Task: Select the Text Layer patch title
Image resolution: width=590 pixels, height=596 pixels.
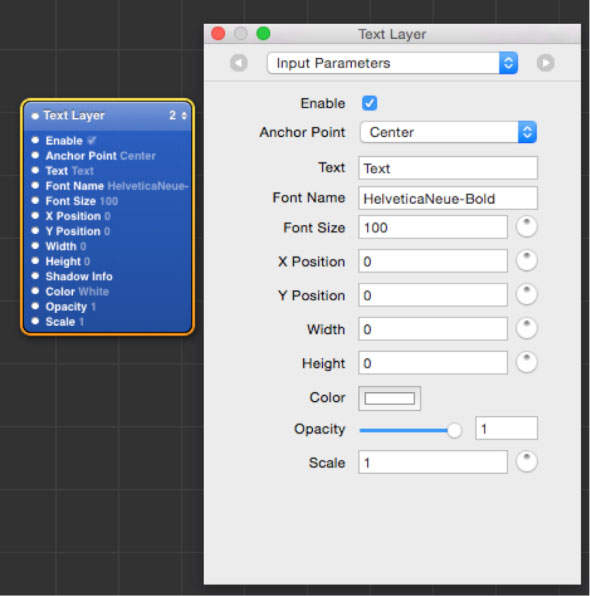Action: tap(74, 115)
